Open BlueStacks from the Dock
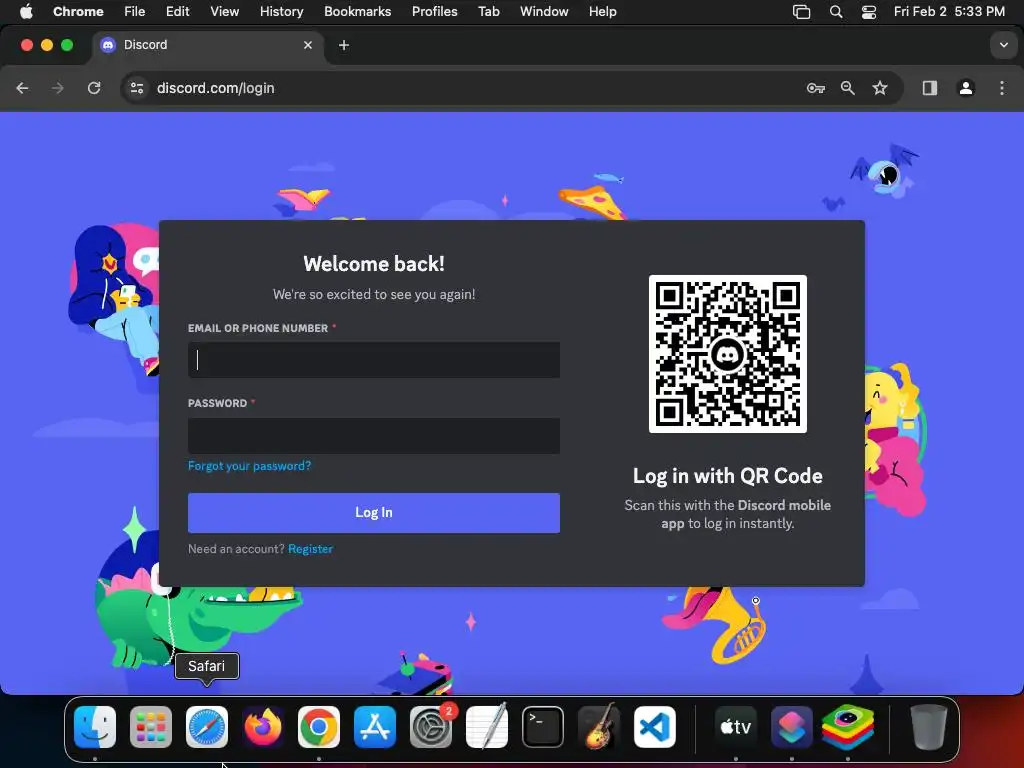 click(x=848, y=727)
